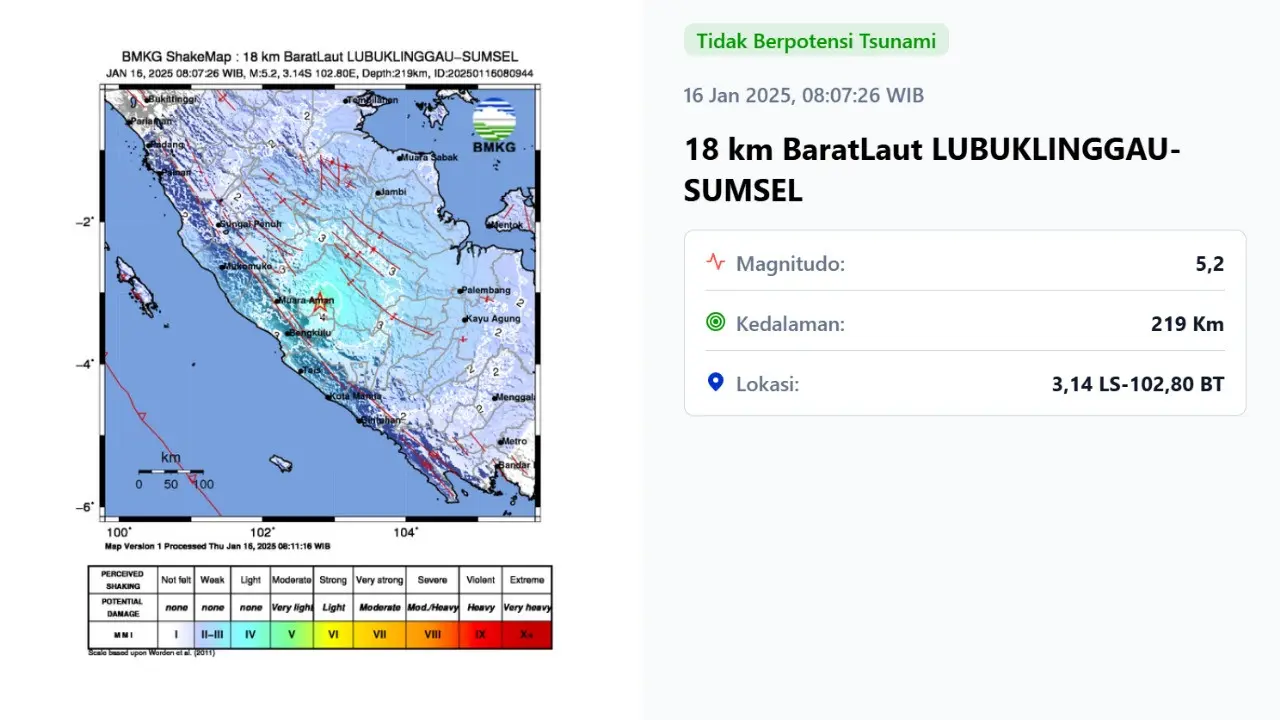This screenshot has width=1280, height=720.
Task: Click the depth value 219 Km
Action: (1187, 324)
